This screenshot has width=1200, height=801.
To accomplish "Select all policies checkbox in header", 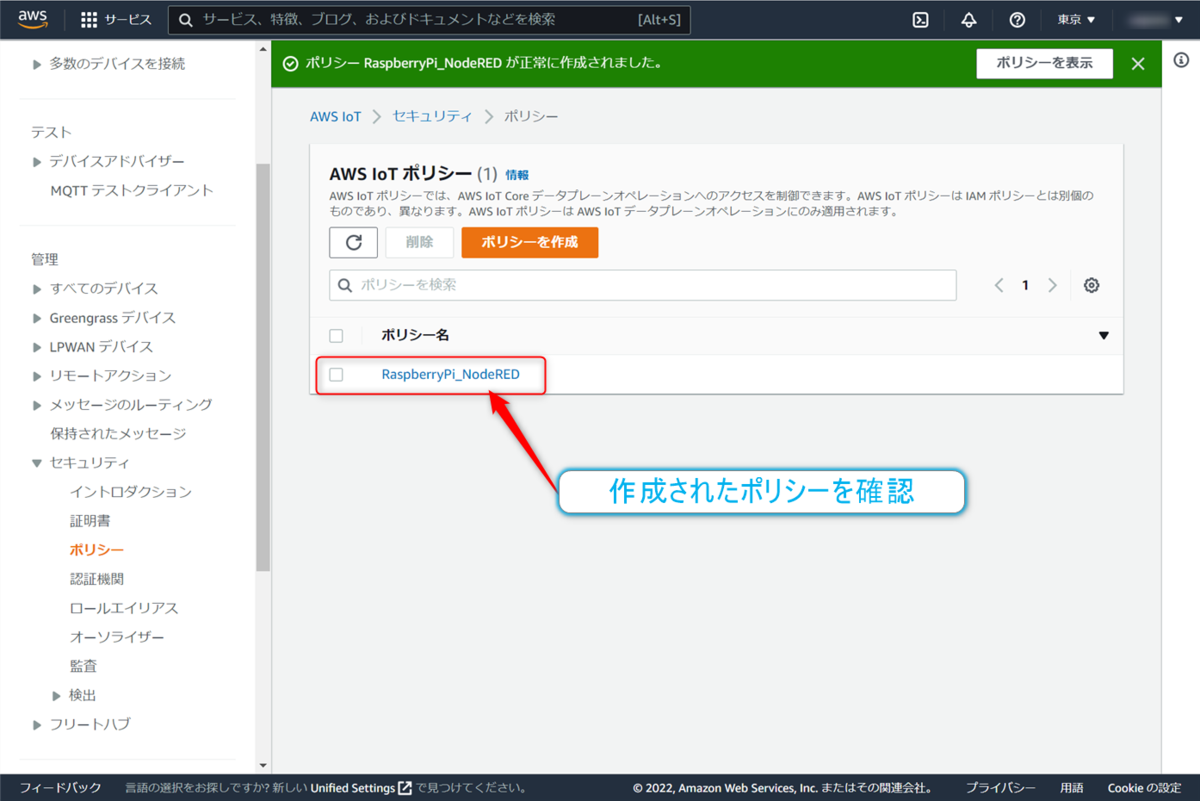I will point(336,336).
